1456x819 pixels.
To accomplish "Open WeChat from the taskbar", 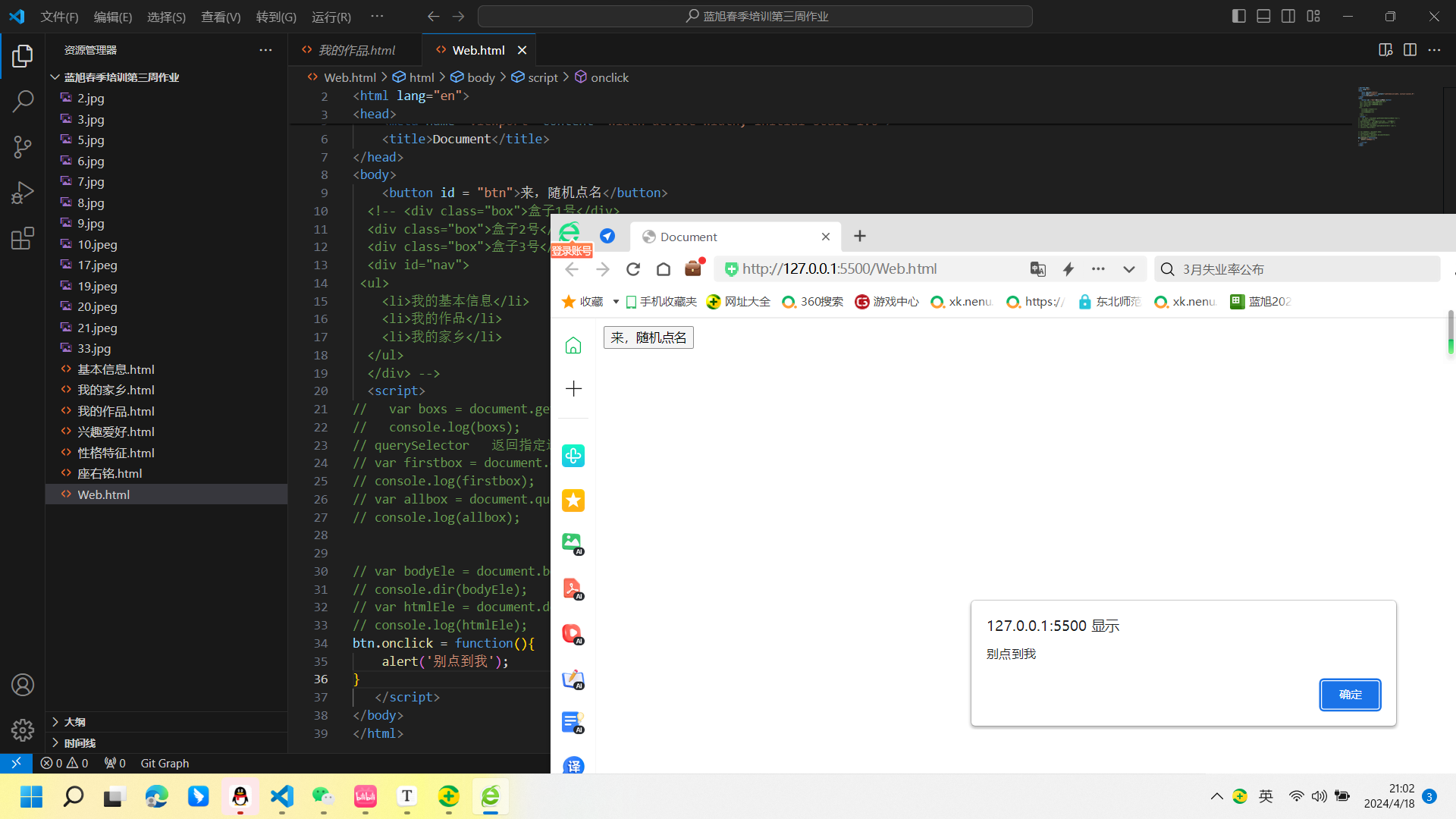I will (x=324, y=796).
